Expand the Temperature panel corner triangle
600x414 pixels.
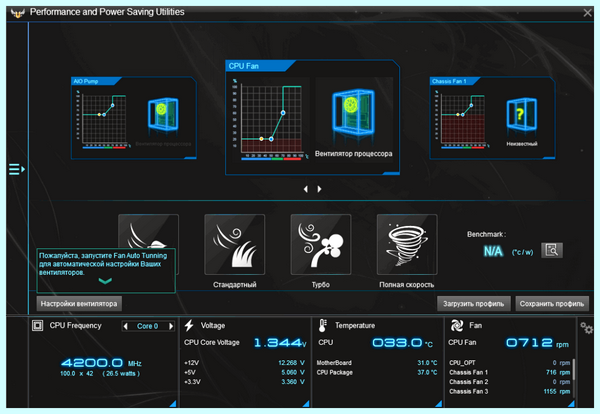pyautogui.click(x=439, y=404)
